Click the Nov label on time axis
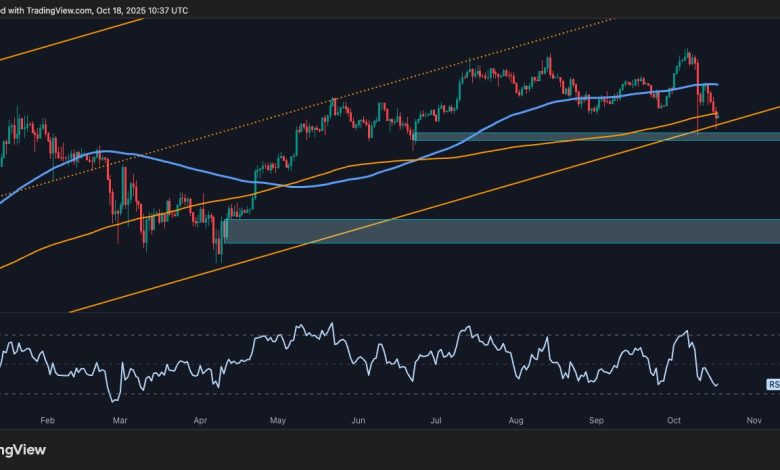Screen dimensions: 780x470 coord(754,422)
